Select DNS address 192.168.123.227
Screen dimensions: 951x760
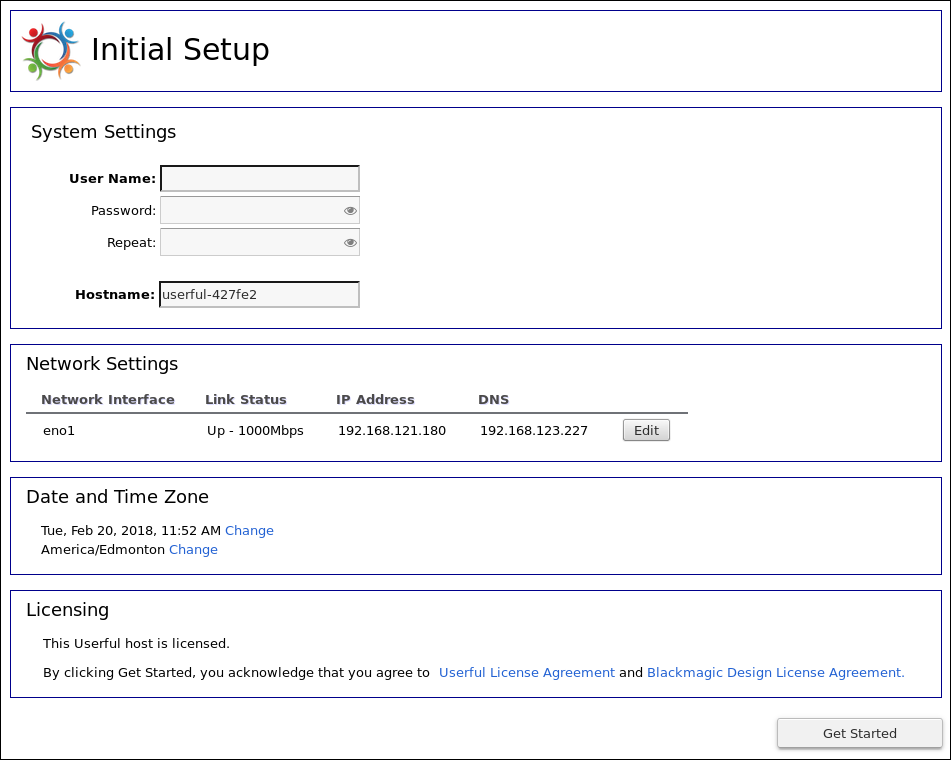(534, 431)
